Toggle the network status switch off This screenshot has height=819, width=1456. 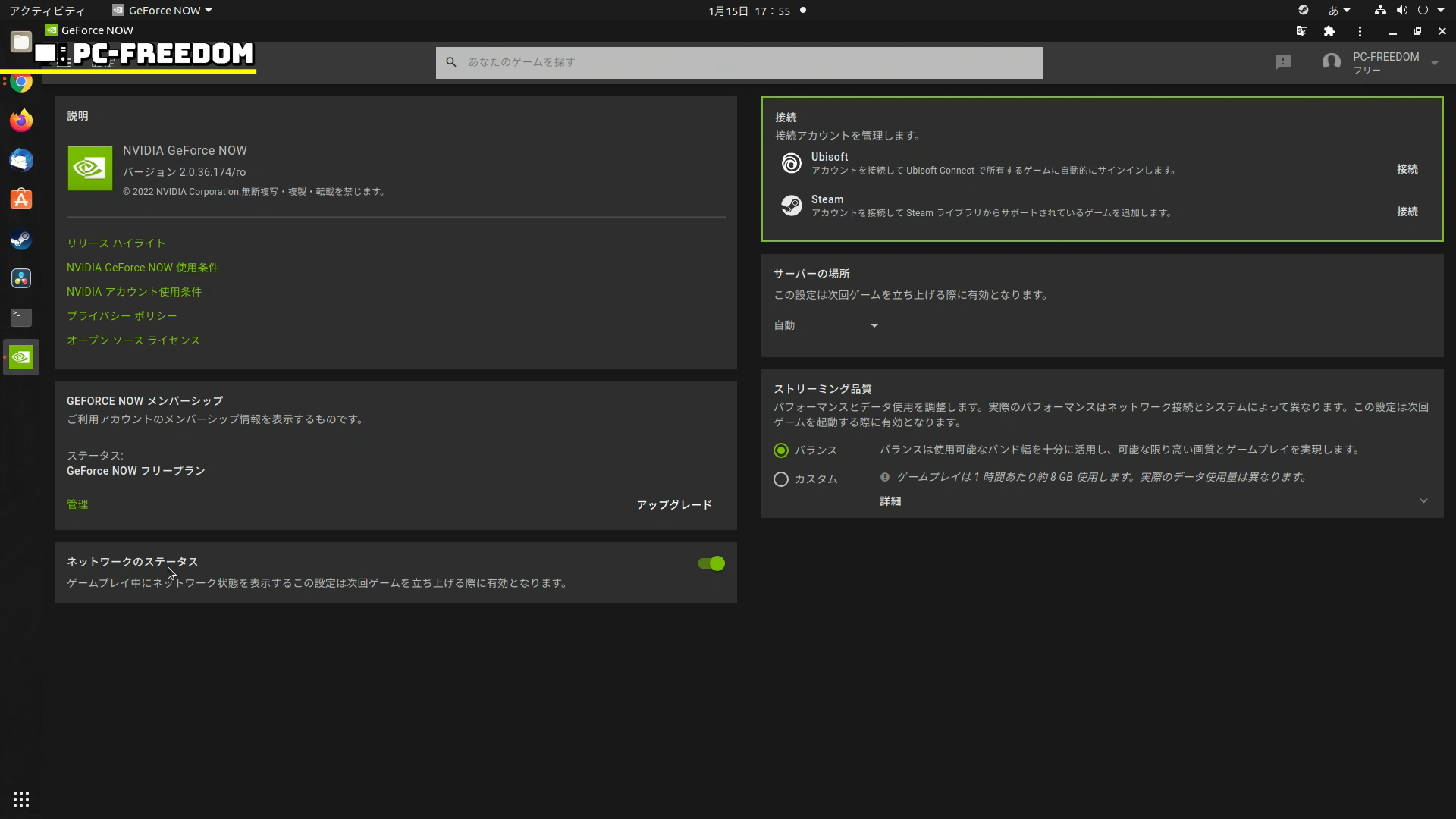click(x=711, y=563)
